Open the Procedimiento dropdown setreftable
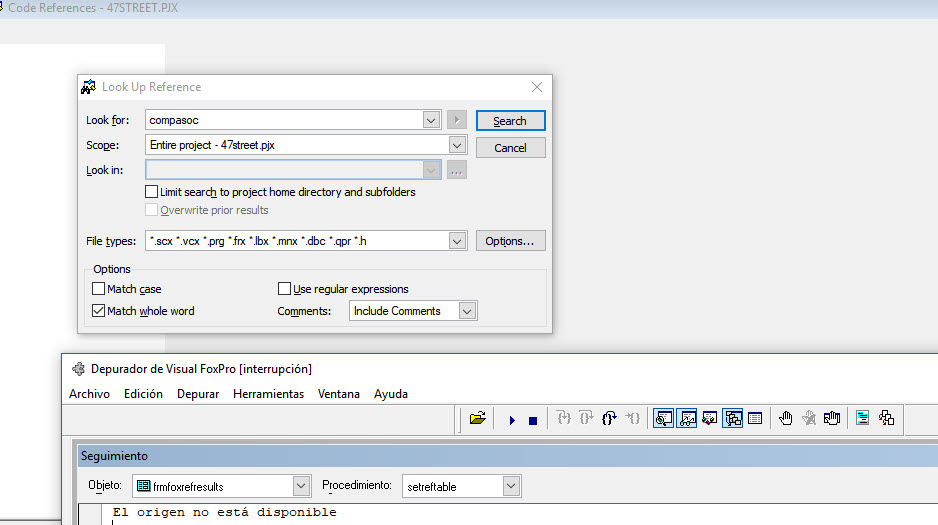The image size is (938, 525). coord(511,486)
